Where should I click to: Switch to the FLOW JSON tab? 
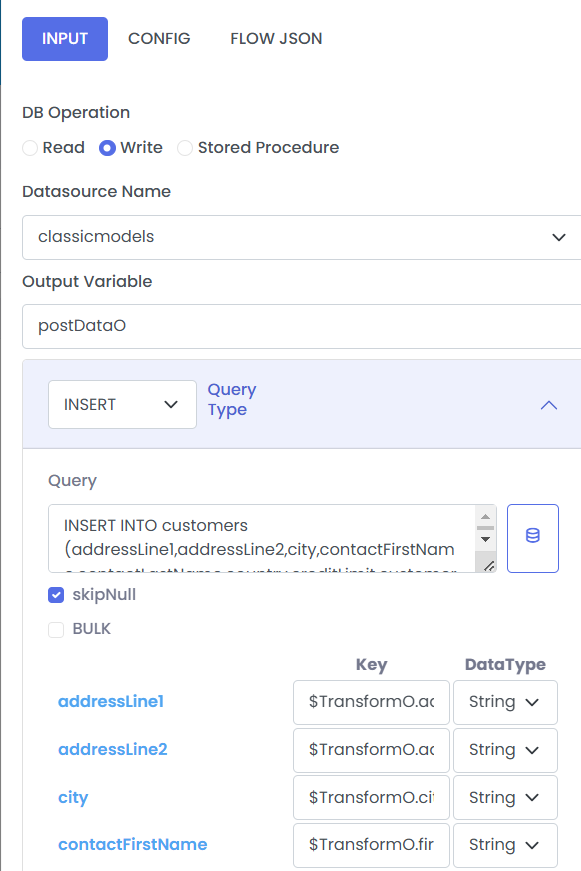276,38
